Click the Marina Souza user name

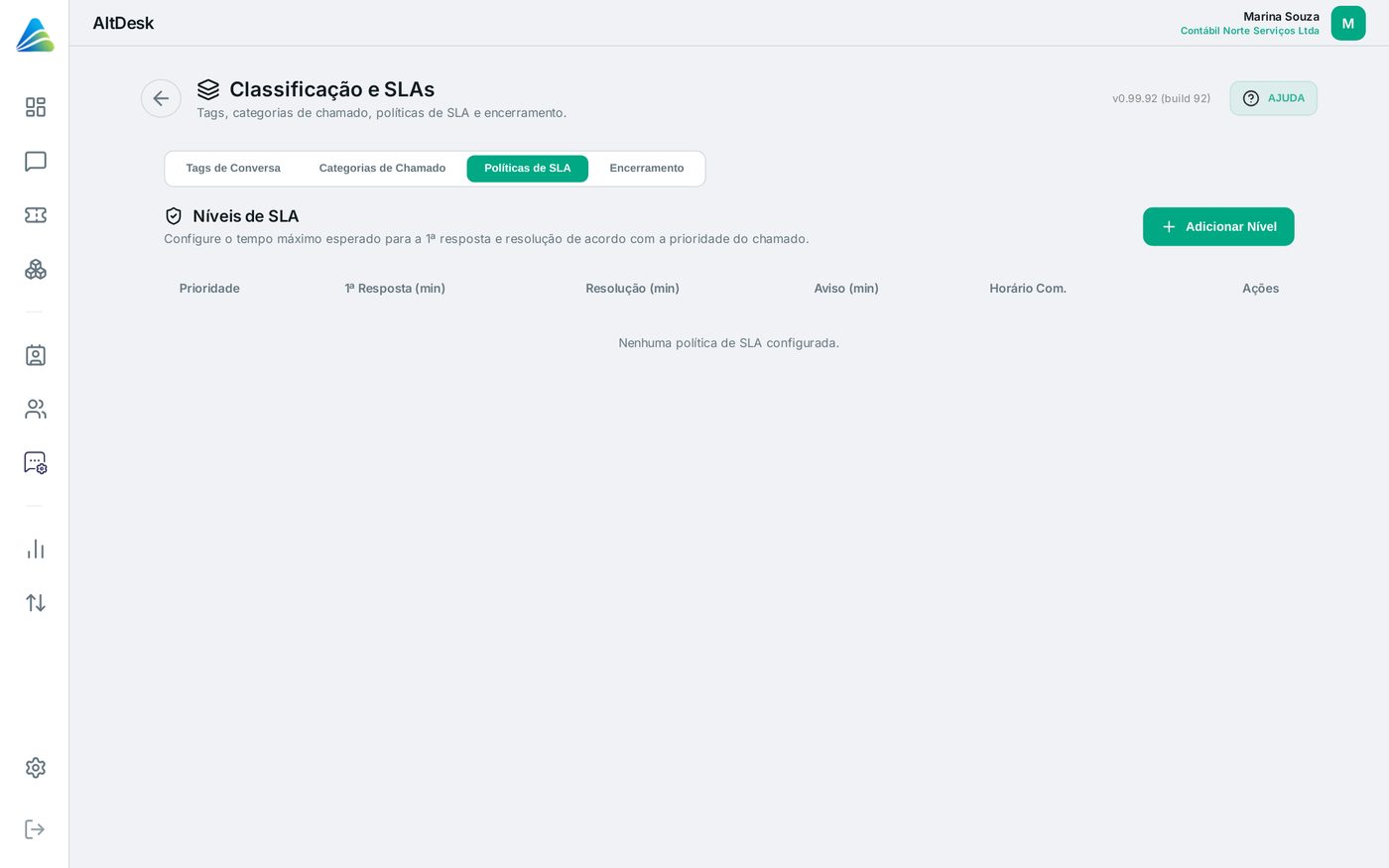point(1281,17)
